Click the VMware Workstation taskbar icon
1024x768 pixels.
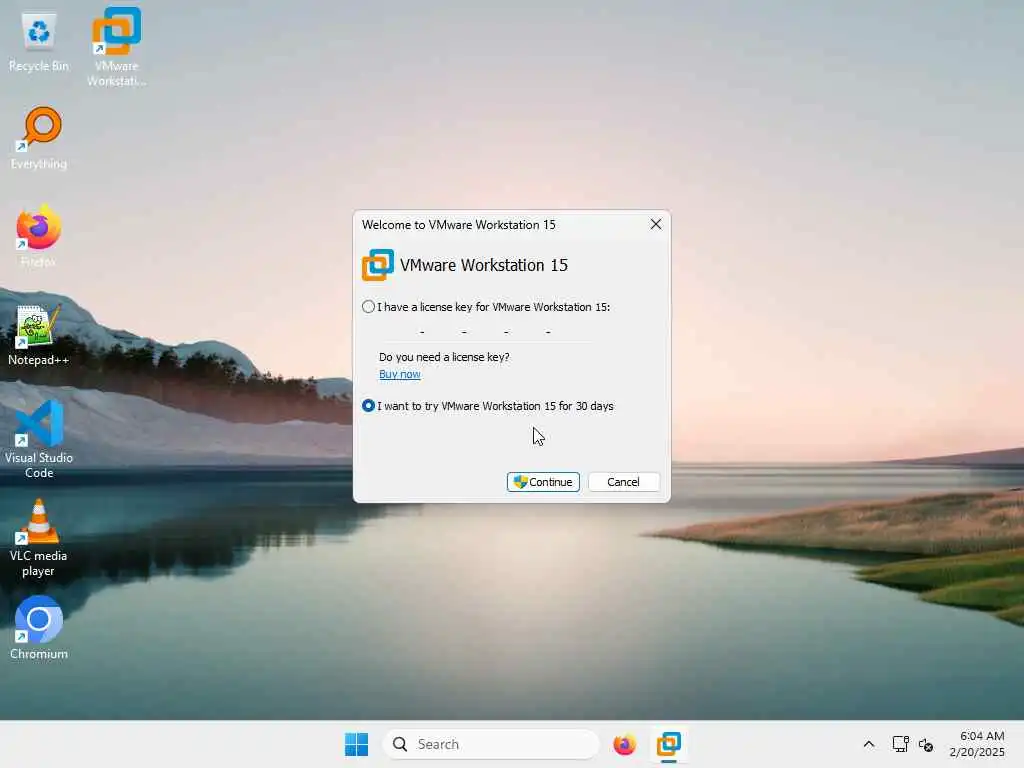tap(669, 744)
